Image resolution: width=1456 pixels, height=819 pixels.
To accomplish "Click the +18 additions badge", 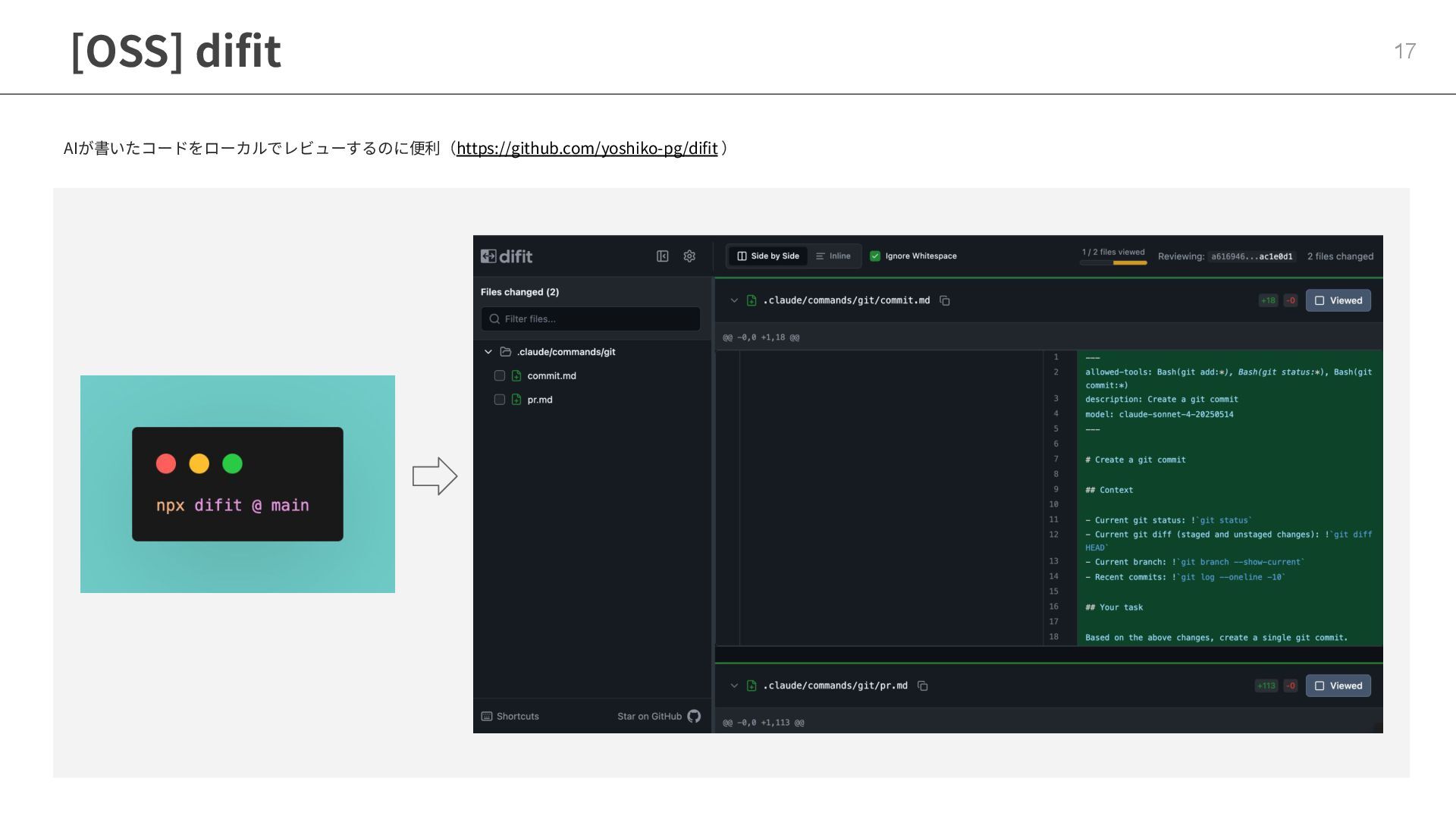I will pyautogui.click(x=1268, y=300).
